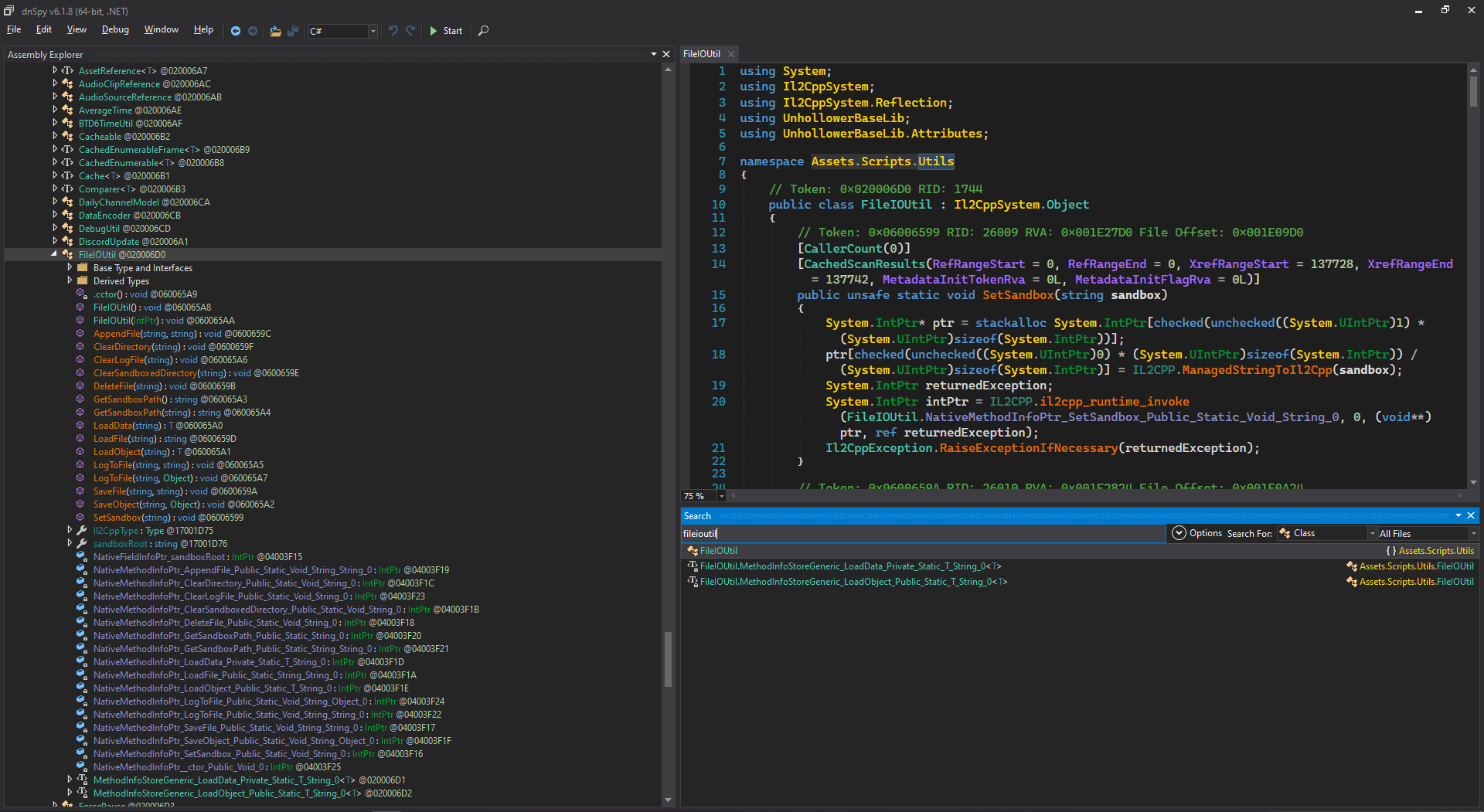Click the .cctor() method icon
The image size is (1484, 812).
point(81,294)
